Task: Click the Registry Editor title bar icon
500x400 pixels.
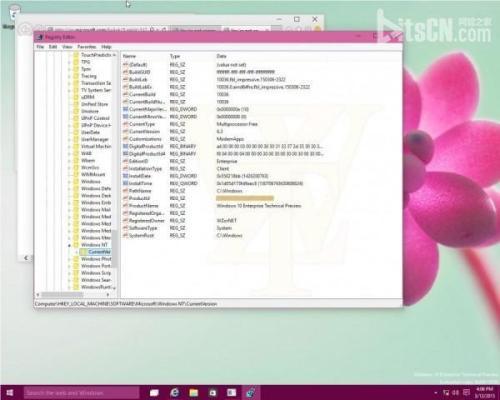Action: coord(40,37)
